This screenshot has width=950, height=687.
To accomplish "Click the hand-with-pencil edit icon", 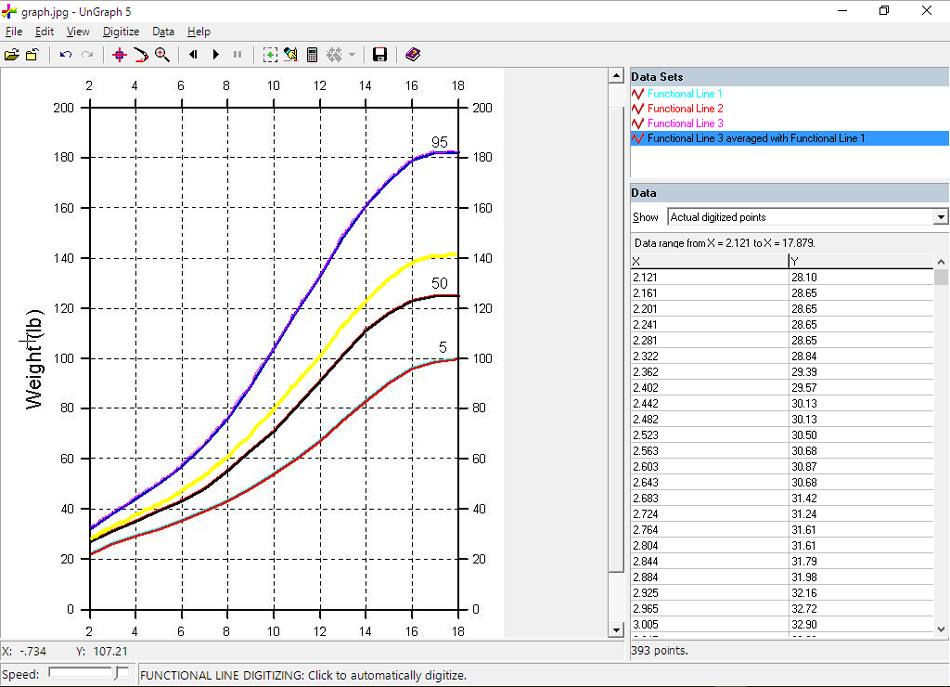I will [291, 55].
